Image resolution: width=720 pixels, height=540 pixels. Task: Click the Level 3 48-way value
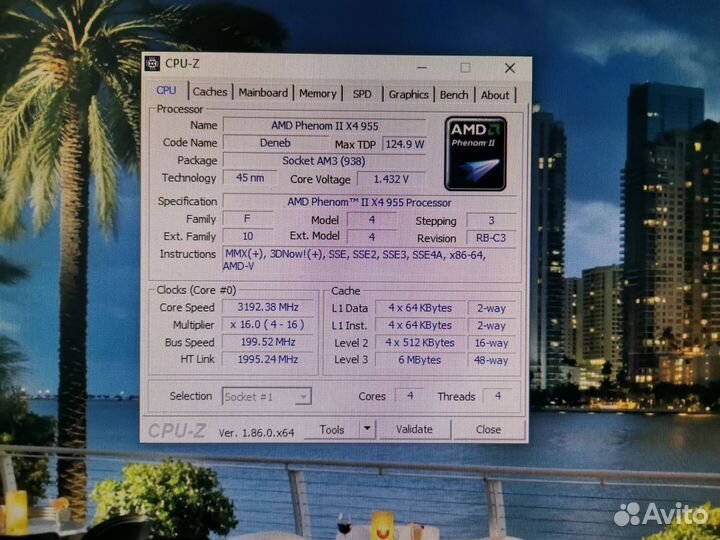[x=491, y=361]
